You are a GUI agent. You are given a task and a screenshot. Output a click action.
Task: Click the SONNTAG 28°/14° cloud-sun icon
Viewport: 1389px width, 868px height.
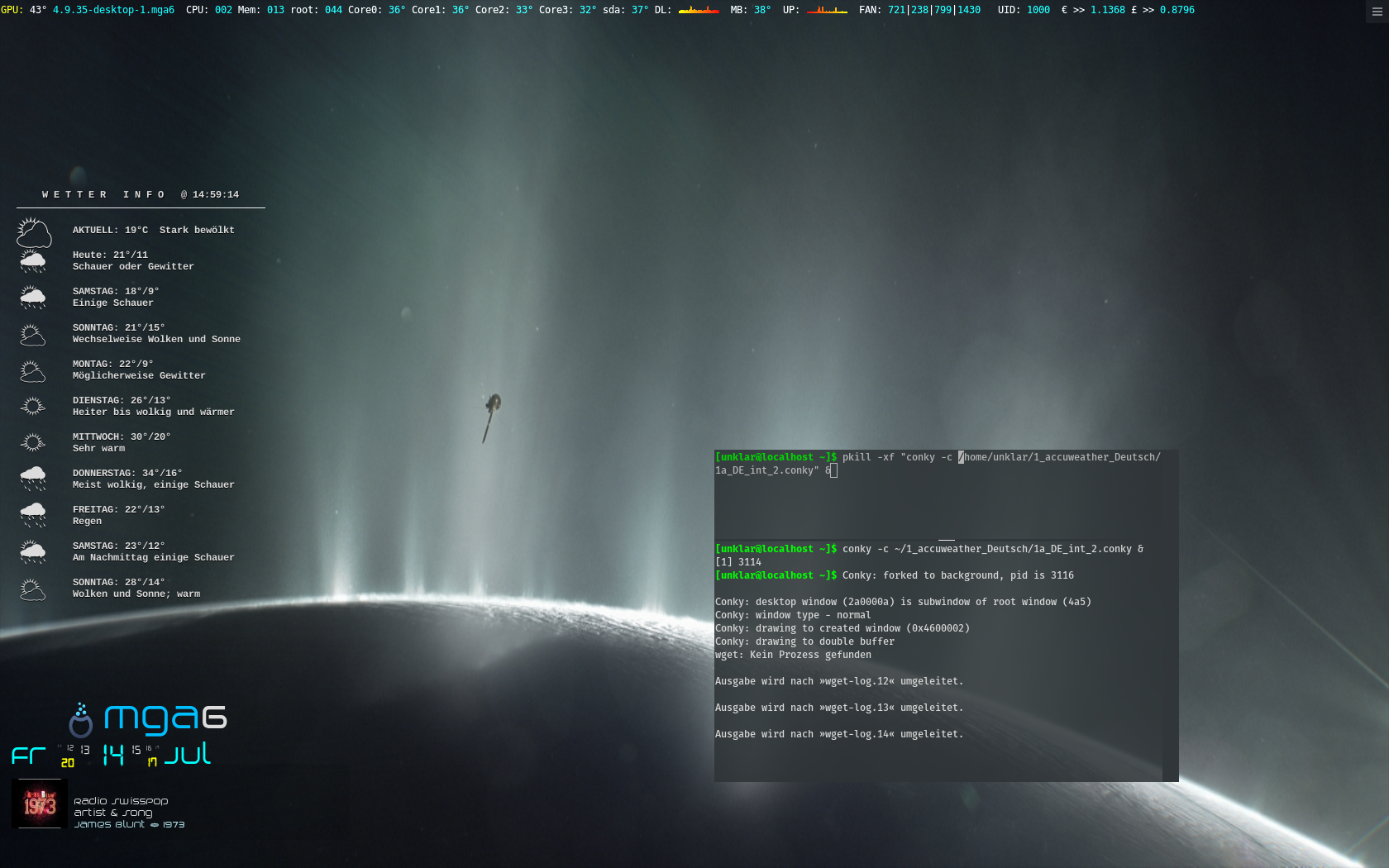tap(33, 589)
